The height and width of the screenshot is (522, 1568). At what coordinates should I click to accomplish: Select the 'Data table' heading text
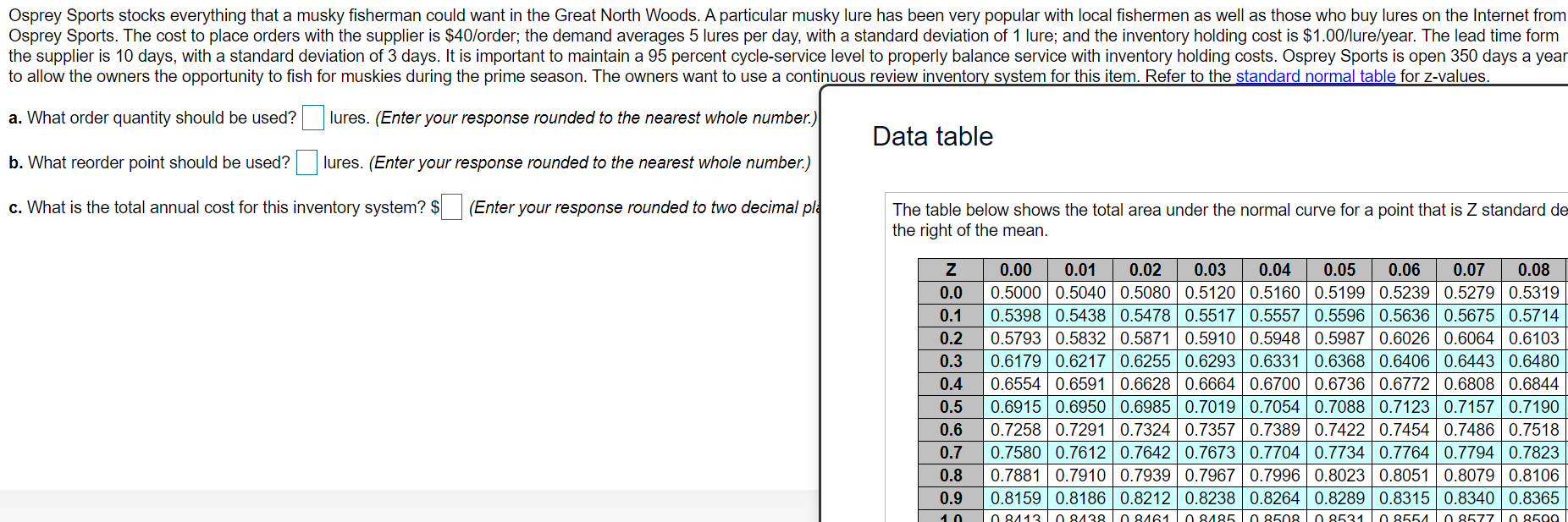[x=932, y=136]
